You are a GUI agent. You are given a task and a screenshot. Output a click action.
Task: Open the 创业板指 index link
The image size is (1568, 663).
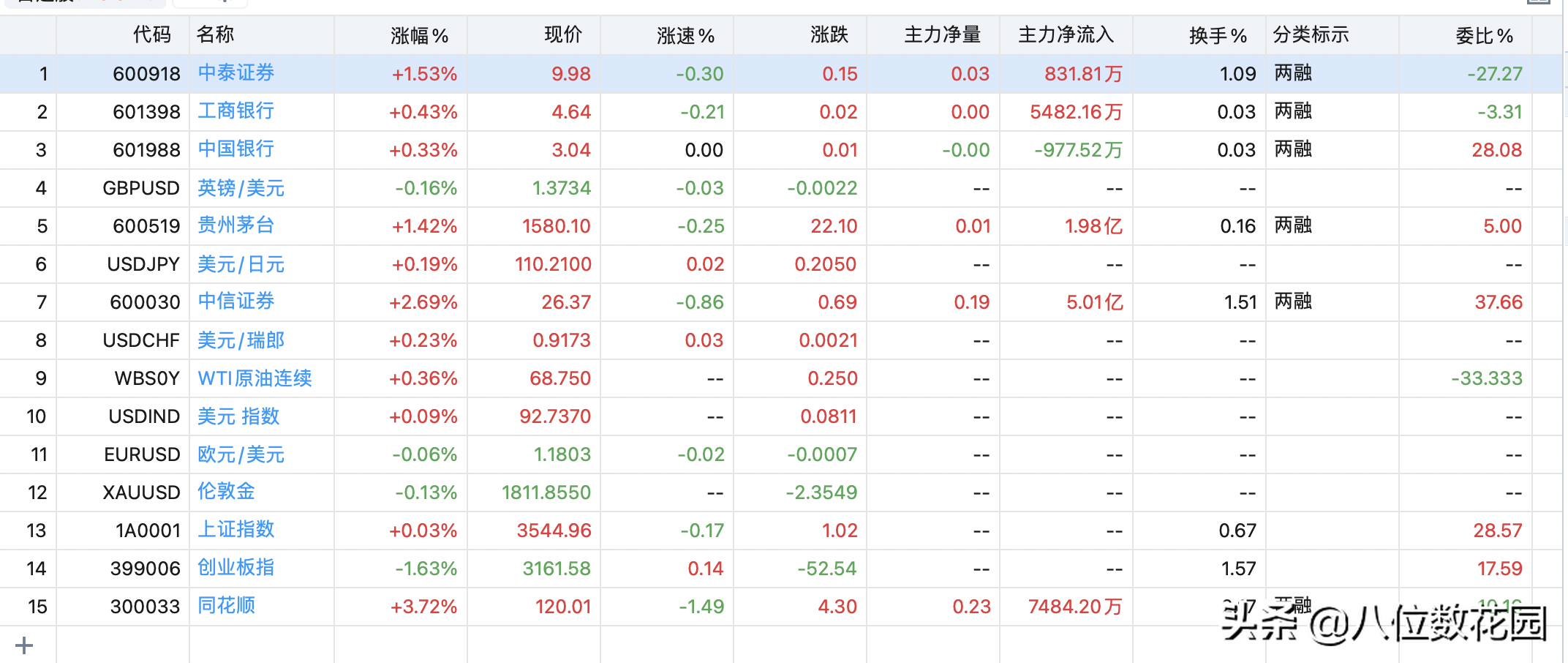236,568
